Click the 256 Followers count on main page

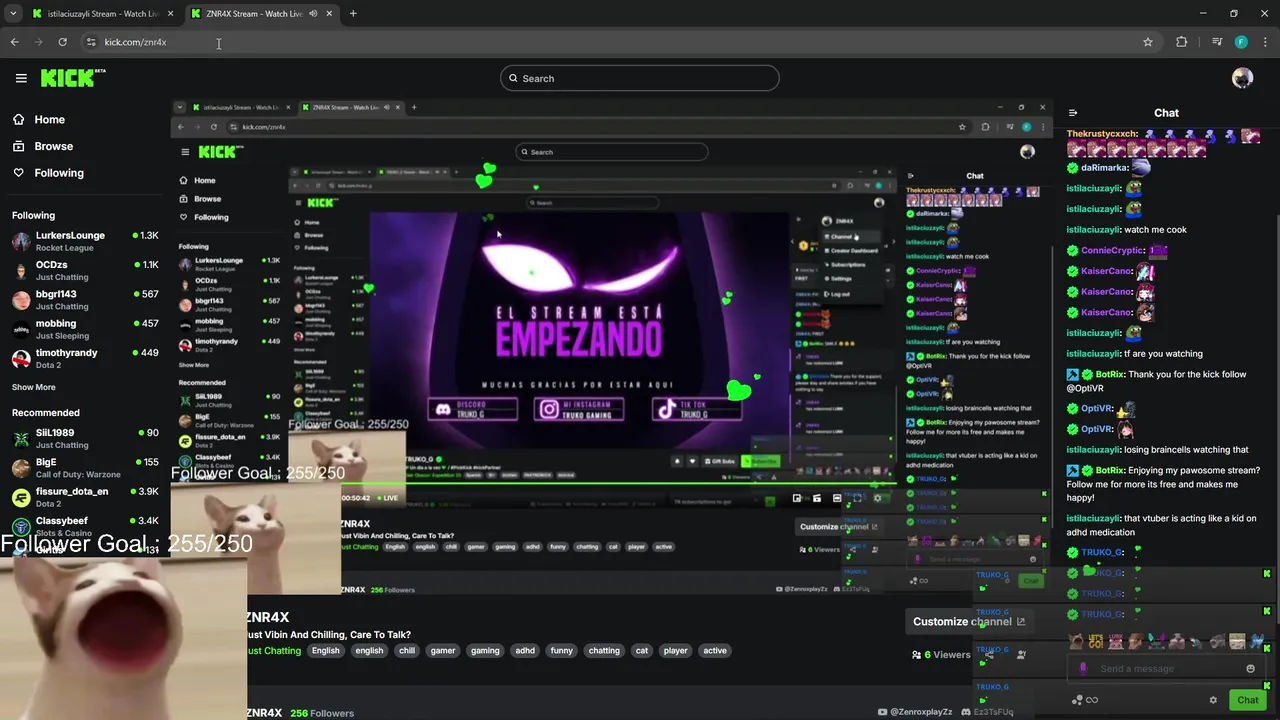[x=322, y=713]
